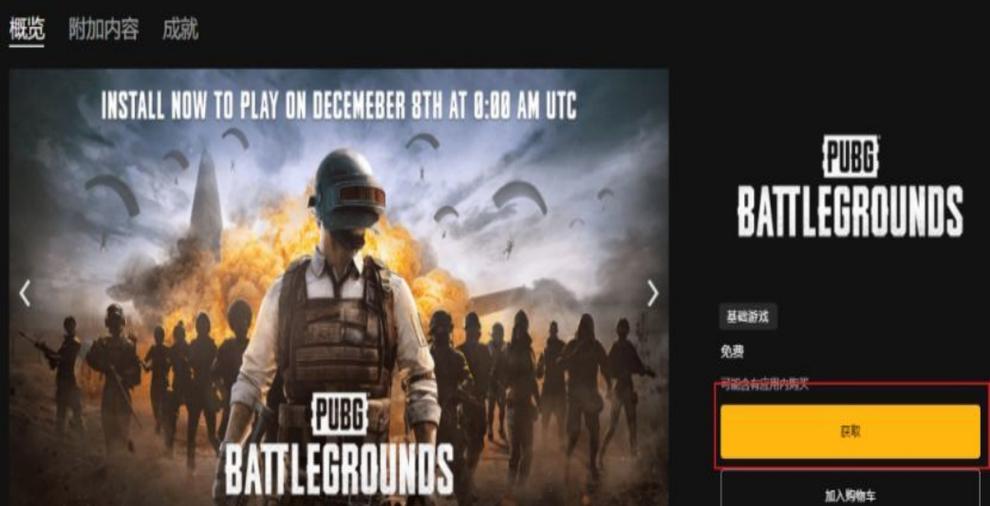Advance to the next carousel image
Viewport: 990px width, 506px height.
pos(653,294)
